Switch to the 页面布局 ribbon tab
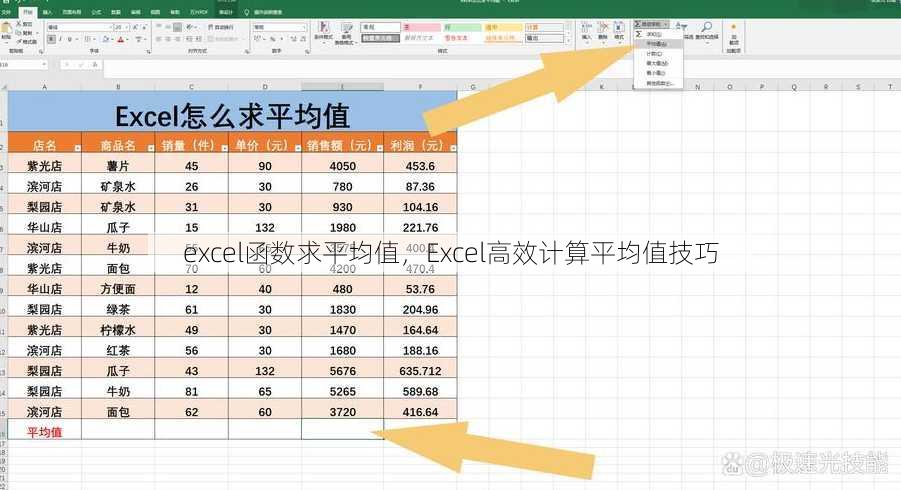The image size is (901, 490). tap(72, 12)
